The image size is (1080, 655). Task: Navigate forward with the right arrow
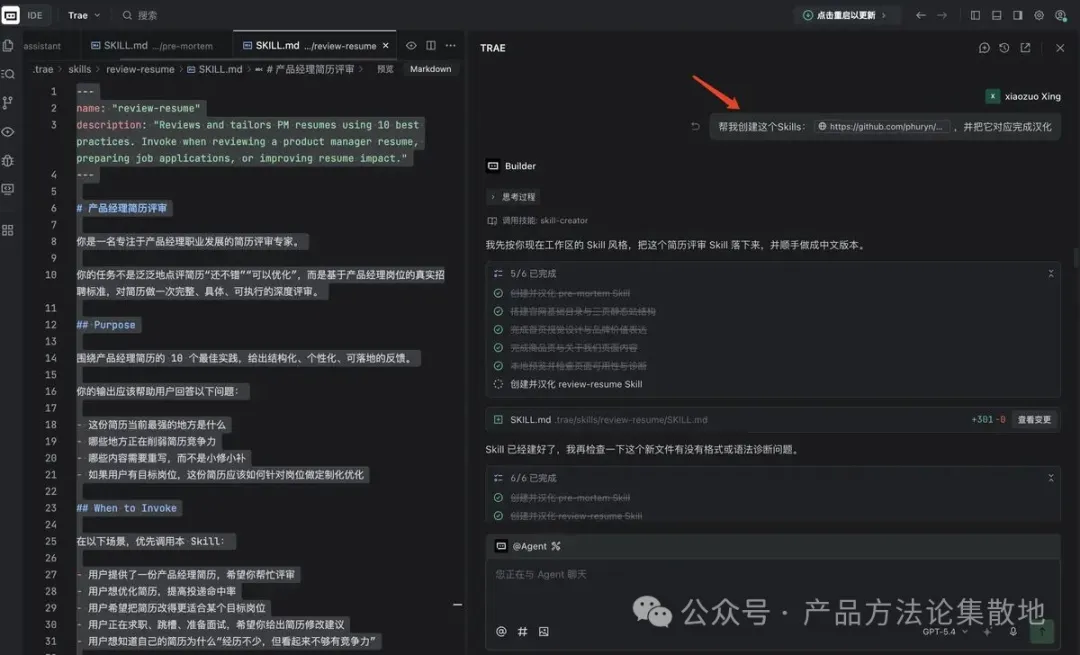942,15
